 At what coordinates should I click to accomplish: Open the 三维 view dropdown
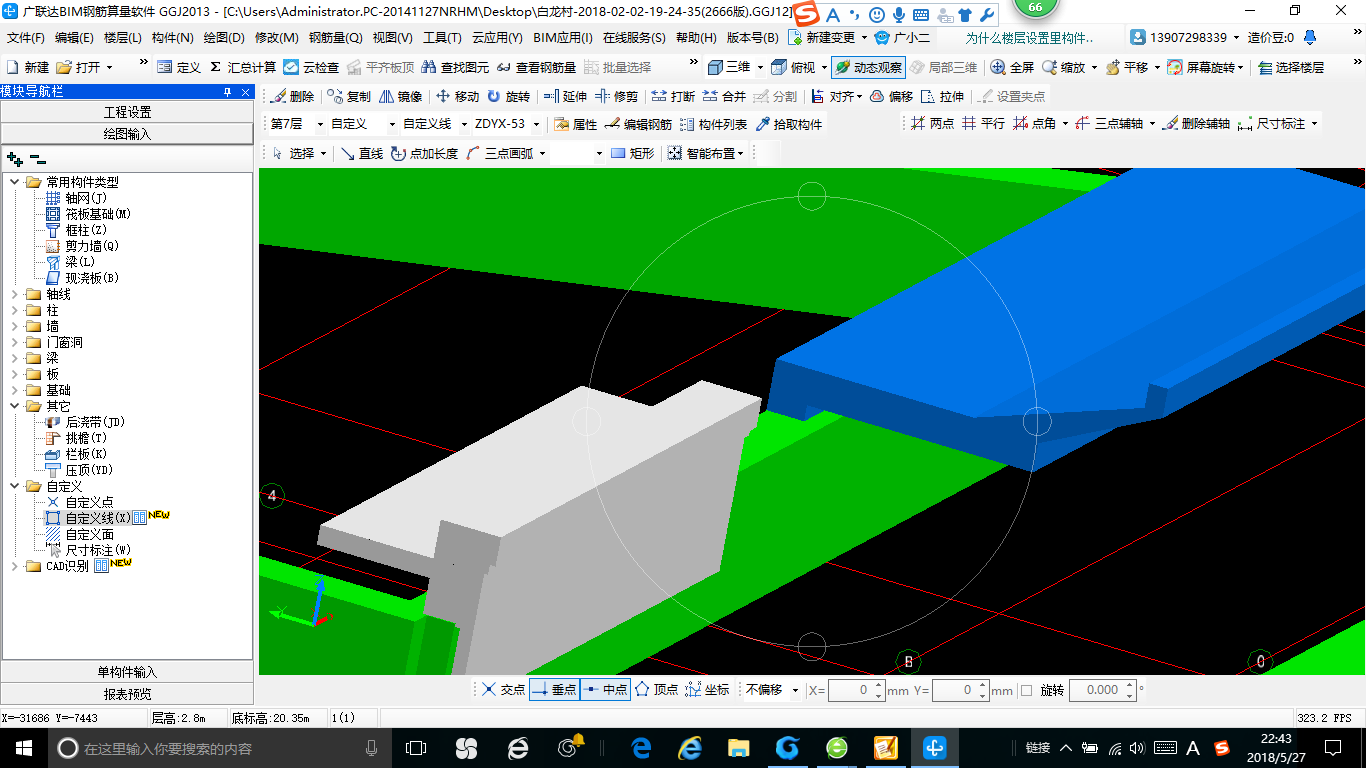tap(760, 67)
